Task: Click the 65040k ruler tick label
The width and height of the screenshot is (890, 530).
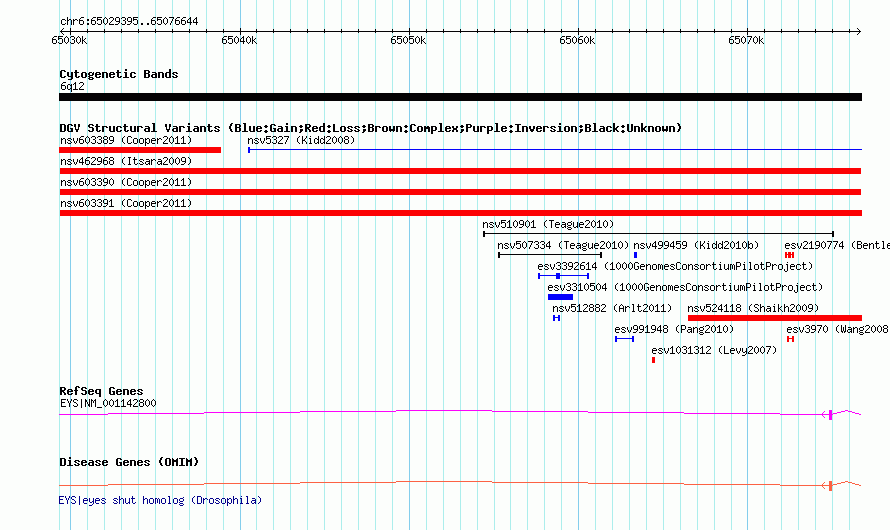Action: 239,40
